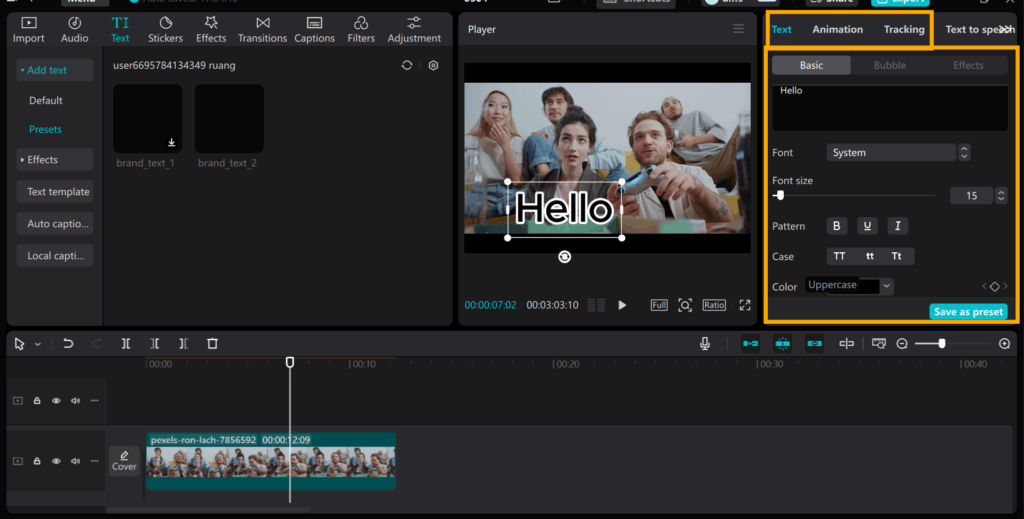Viewport: 1024px width, 519px height.
Task: Toggle auto snapping on timeline
Action: (x=782, y=343)
